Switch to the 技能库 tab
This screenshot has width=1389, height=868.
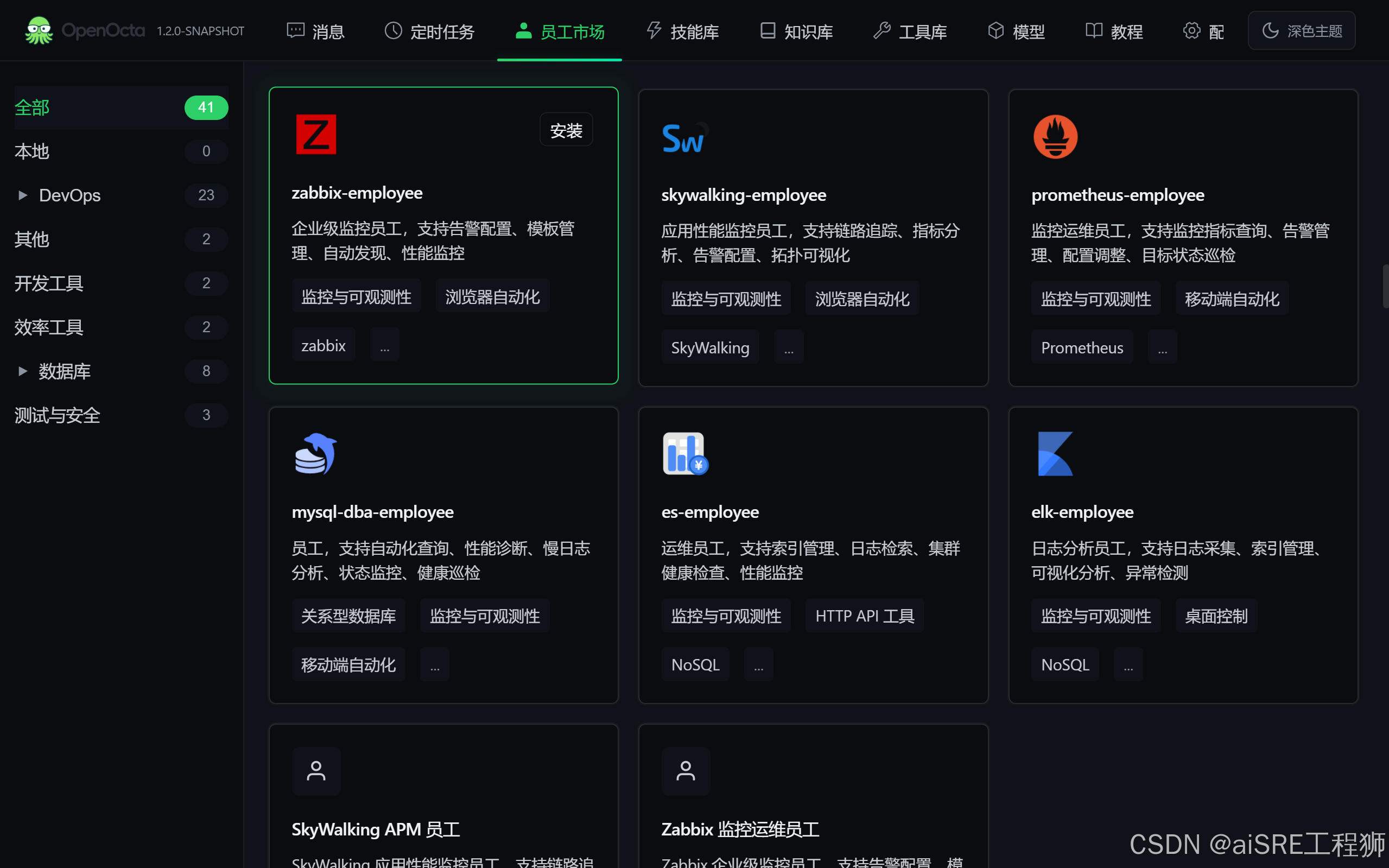tap(682, 31)
